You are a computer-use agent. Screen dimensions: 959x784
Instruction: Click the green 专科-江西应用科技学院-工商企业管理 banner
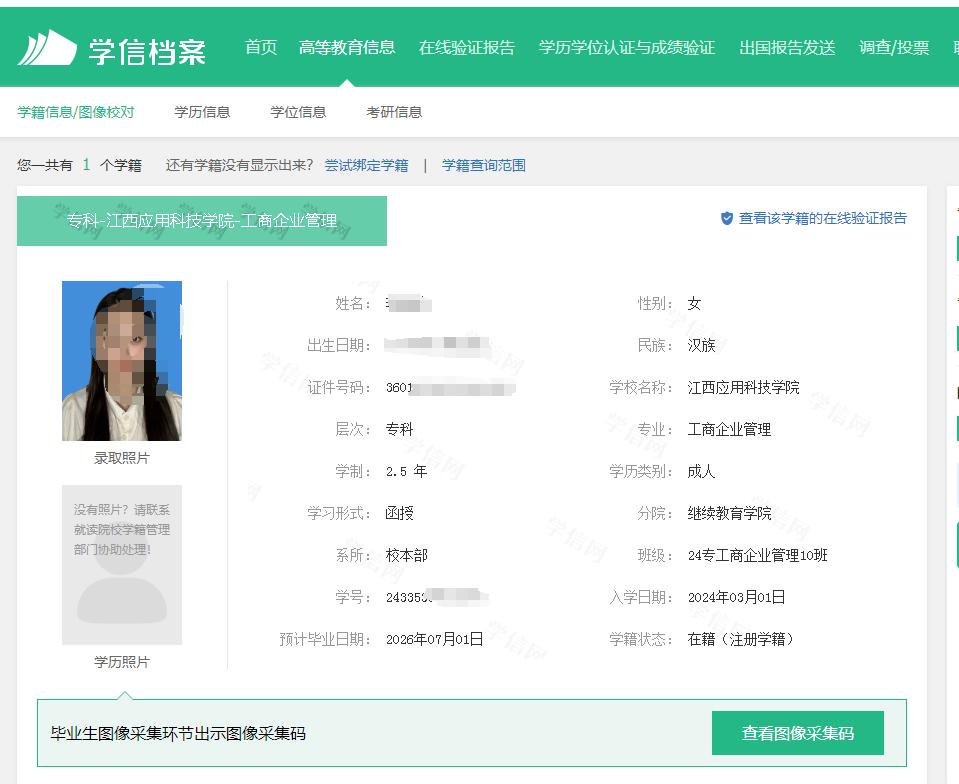click(201, 221)
